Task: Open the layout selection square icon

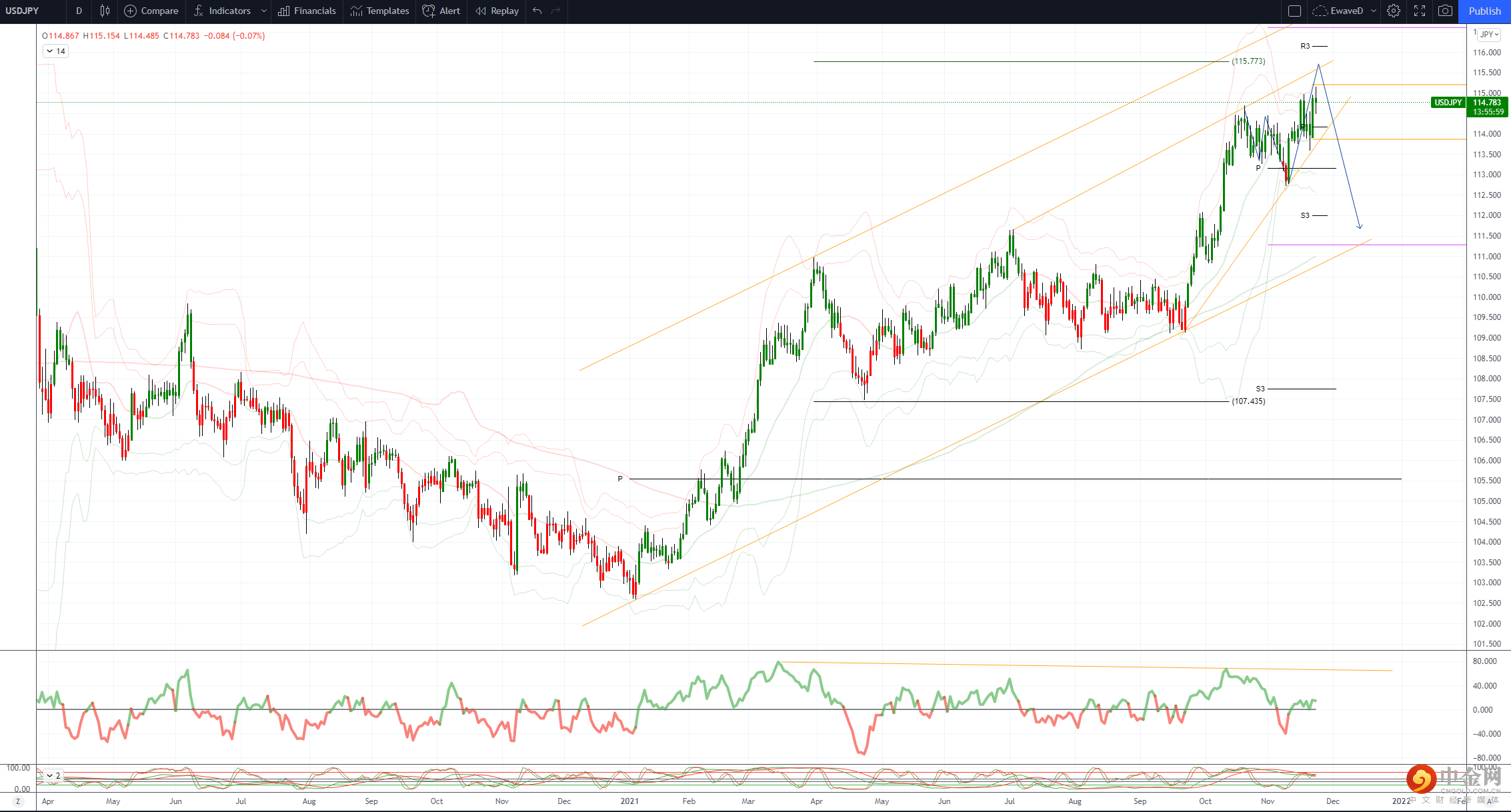Action: tap(1294, 11)
